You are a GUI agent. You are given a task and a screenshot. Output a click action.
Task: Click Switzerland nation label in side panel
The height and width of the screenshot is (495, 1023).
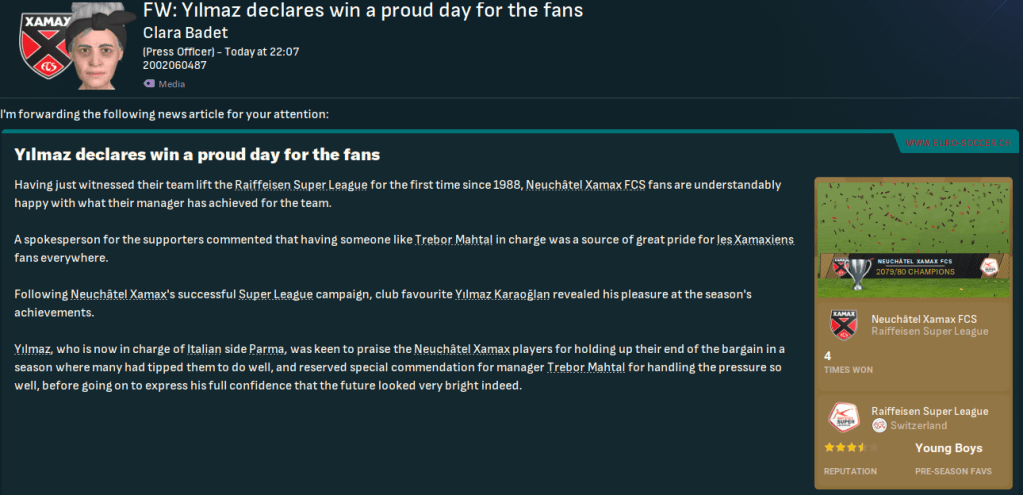point(918,425)
